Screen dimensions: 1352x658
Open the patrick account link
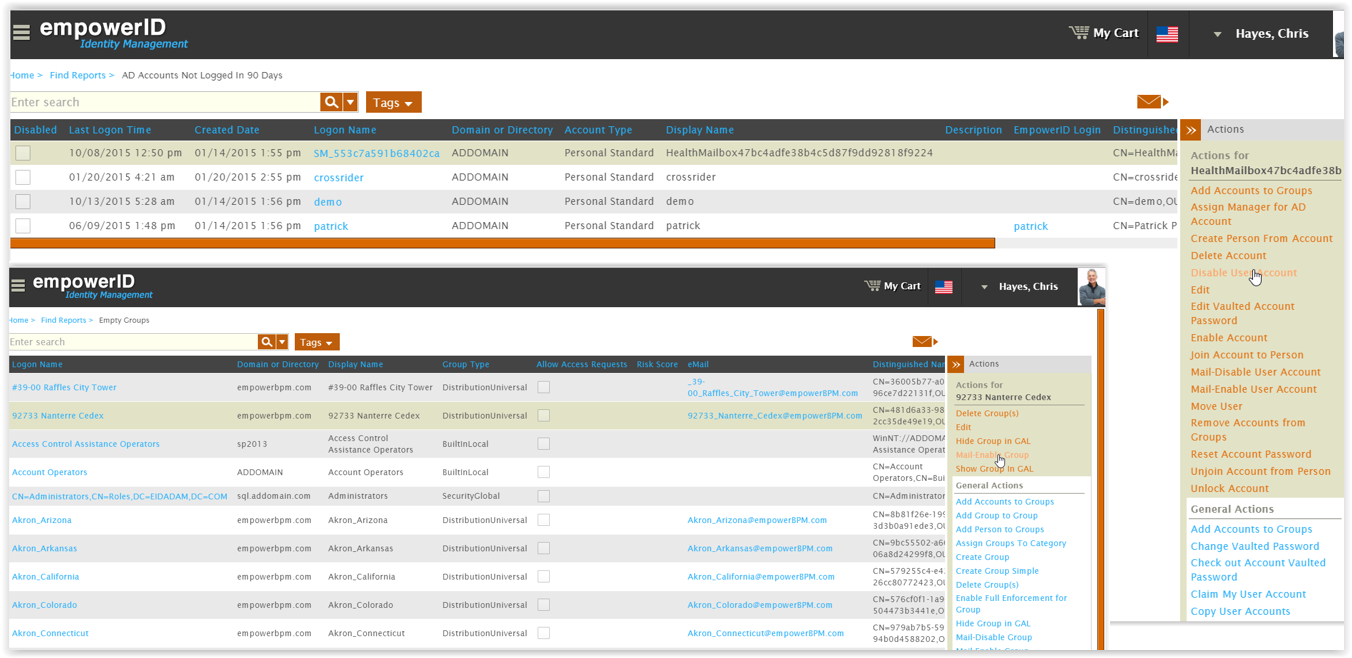[x=331, y=225]
